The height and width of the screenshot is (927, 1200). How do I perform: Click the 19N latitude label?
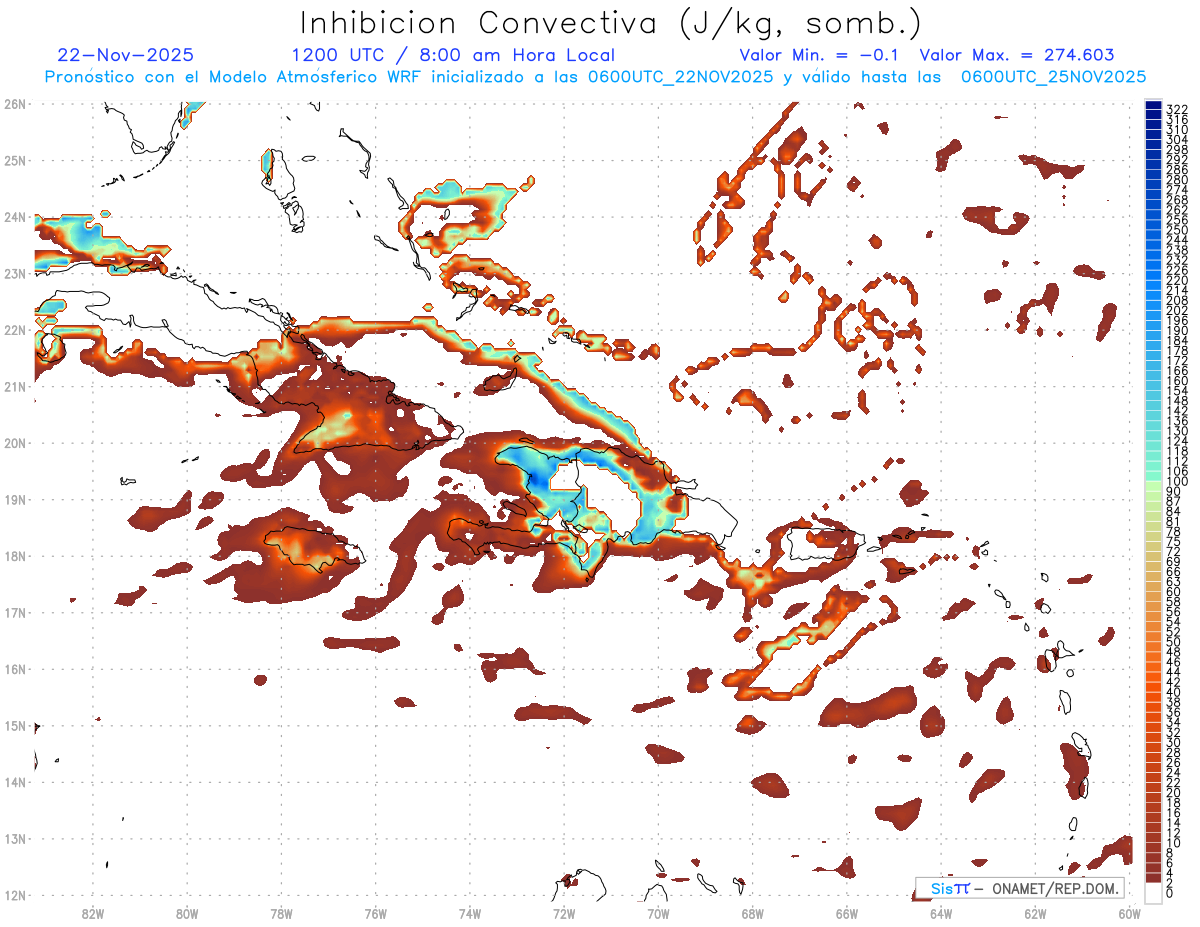(15, 499)
